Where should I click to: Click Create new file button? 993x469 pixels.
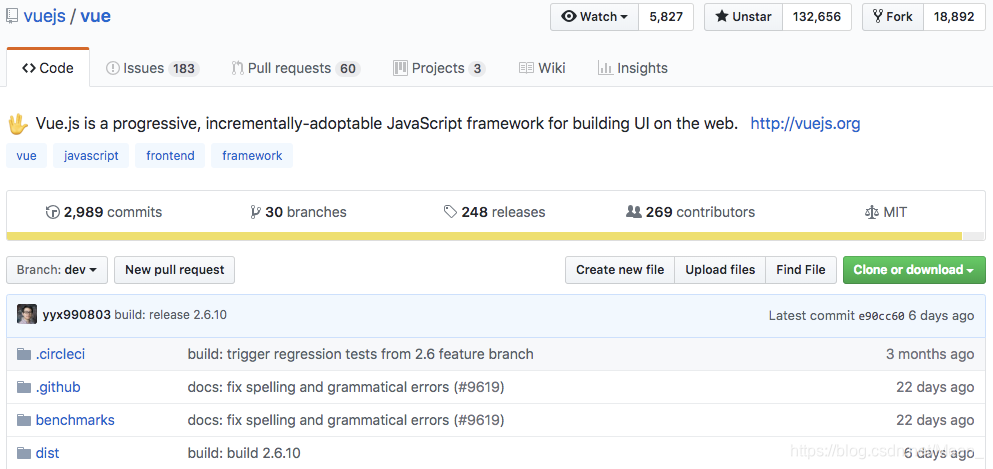pos(620,270)
